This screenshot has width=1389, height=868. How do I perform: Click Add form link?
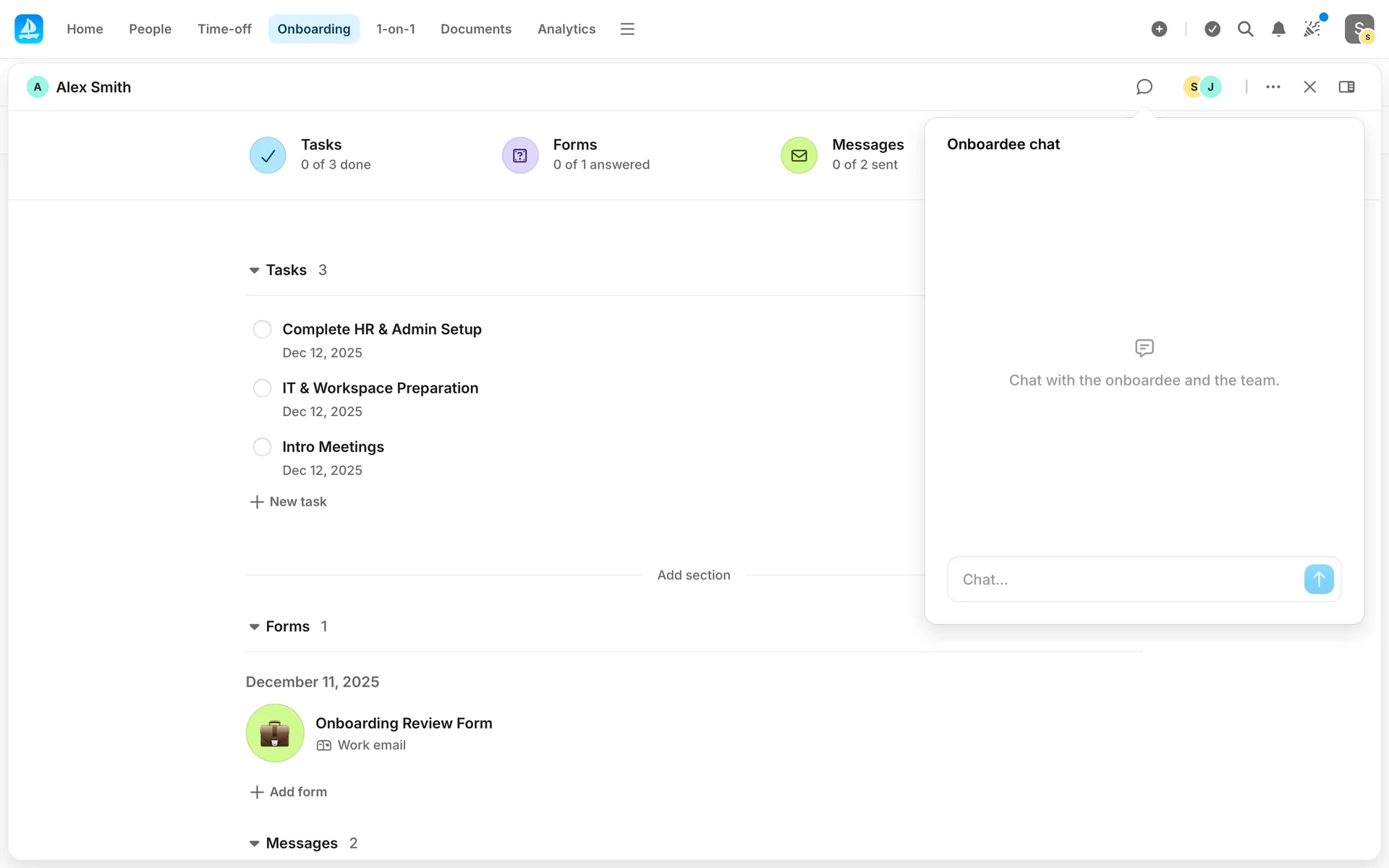(288, 792)
